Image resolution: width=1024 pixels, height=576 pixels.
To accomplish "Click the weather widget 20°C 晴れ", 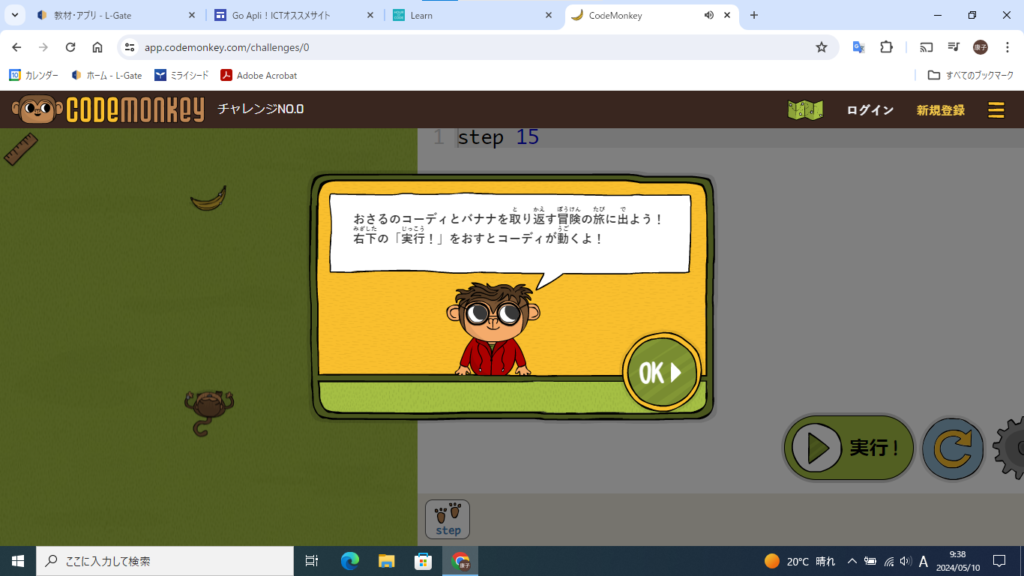I will pyautogui.click(x=799, y=561).
